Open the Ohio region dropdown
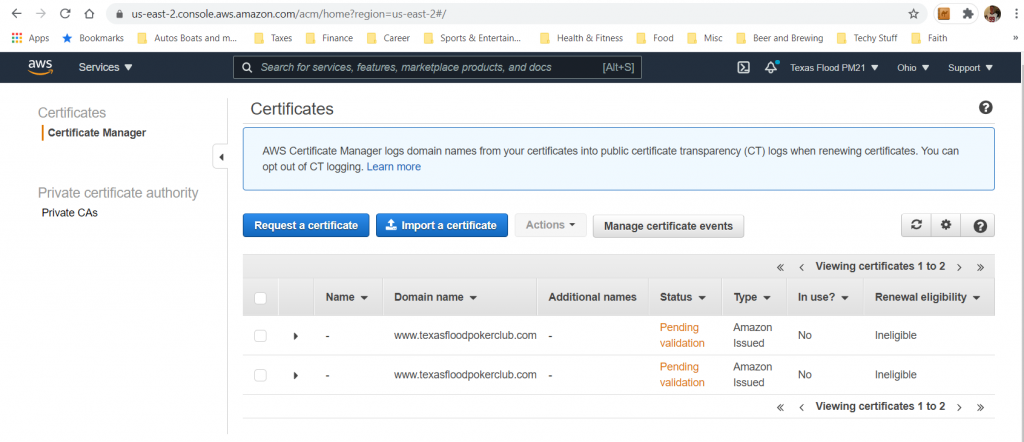 coord(911,68)
